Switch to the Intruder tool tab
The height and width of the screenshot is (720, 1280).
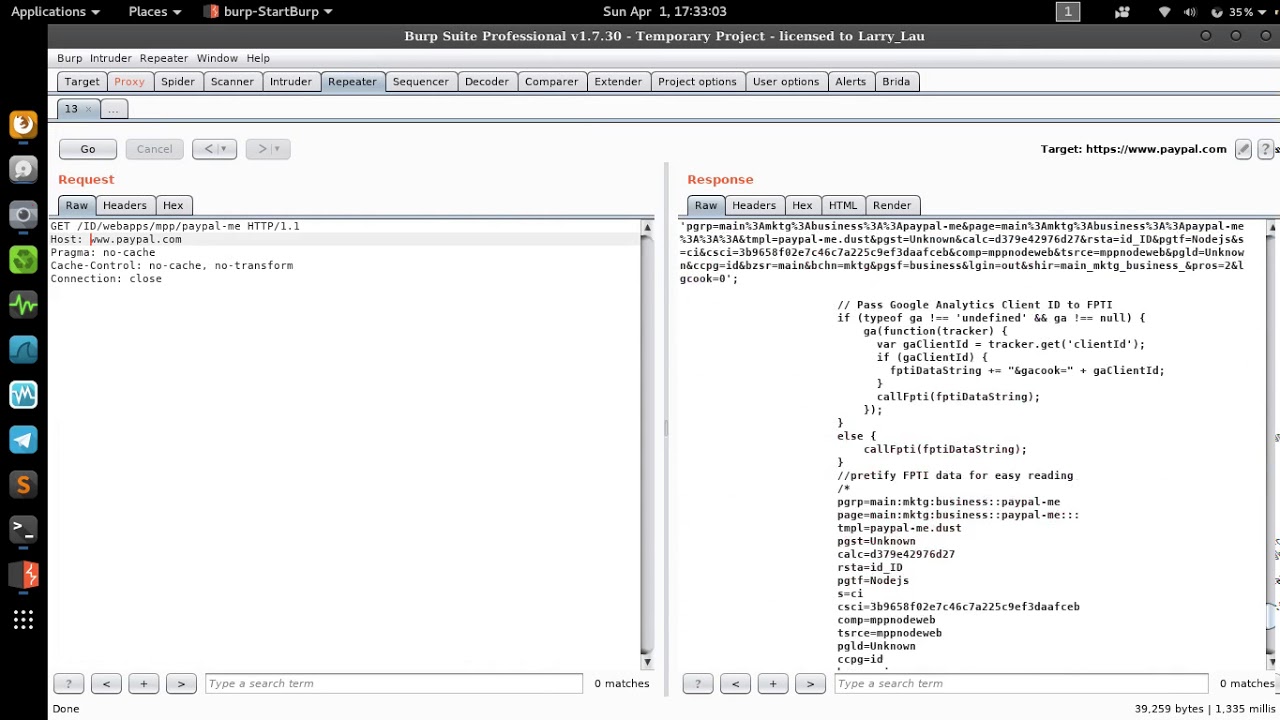(291, 82)
